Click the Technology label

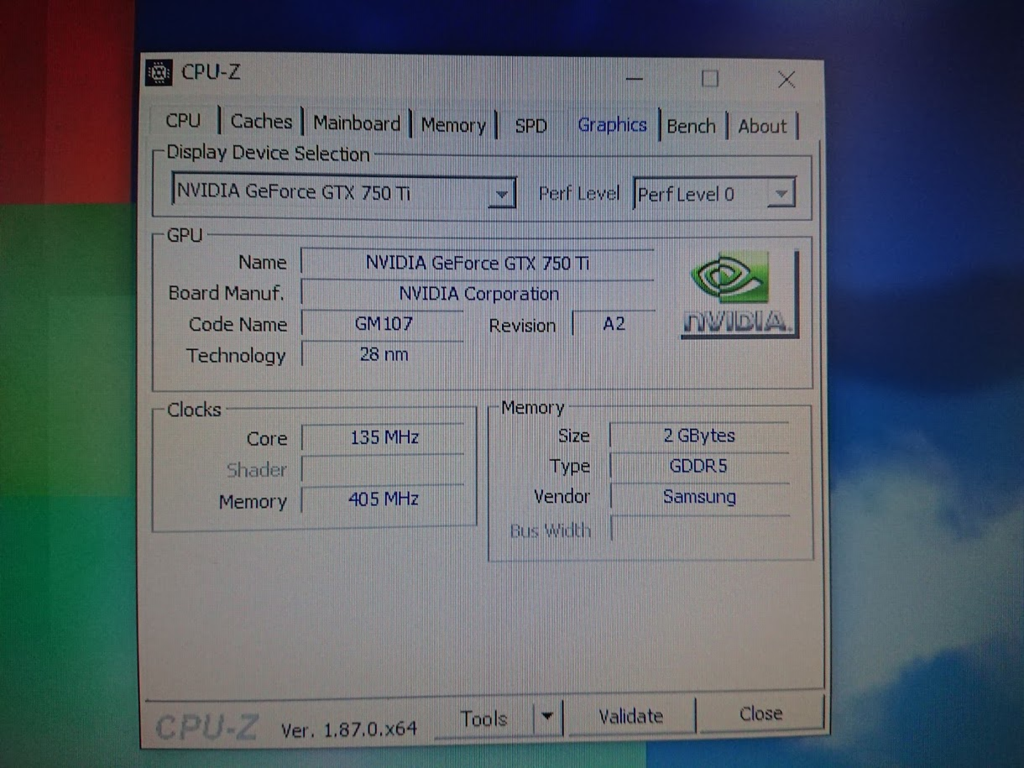point(236,356)
